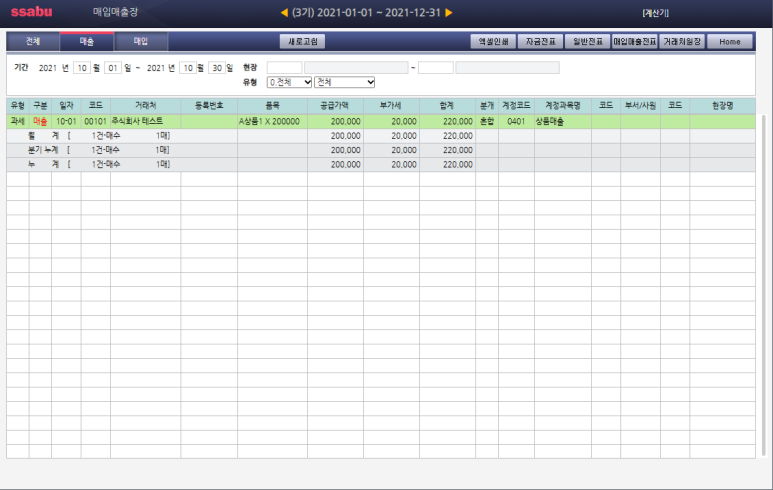Click the 거래처 column header
Viewport: 773px width, 490px height.
tap(146, 105)
